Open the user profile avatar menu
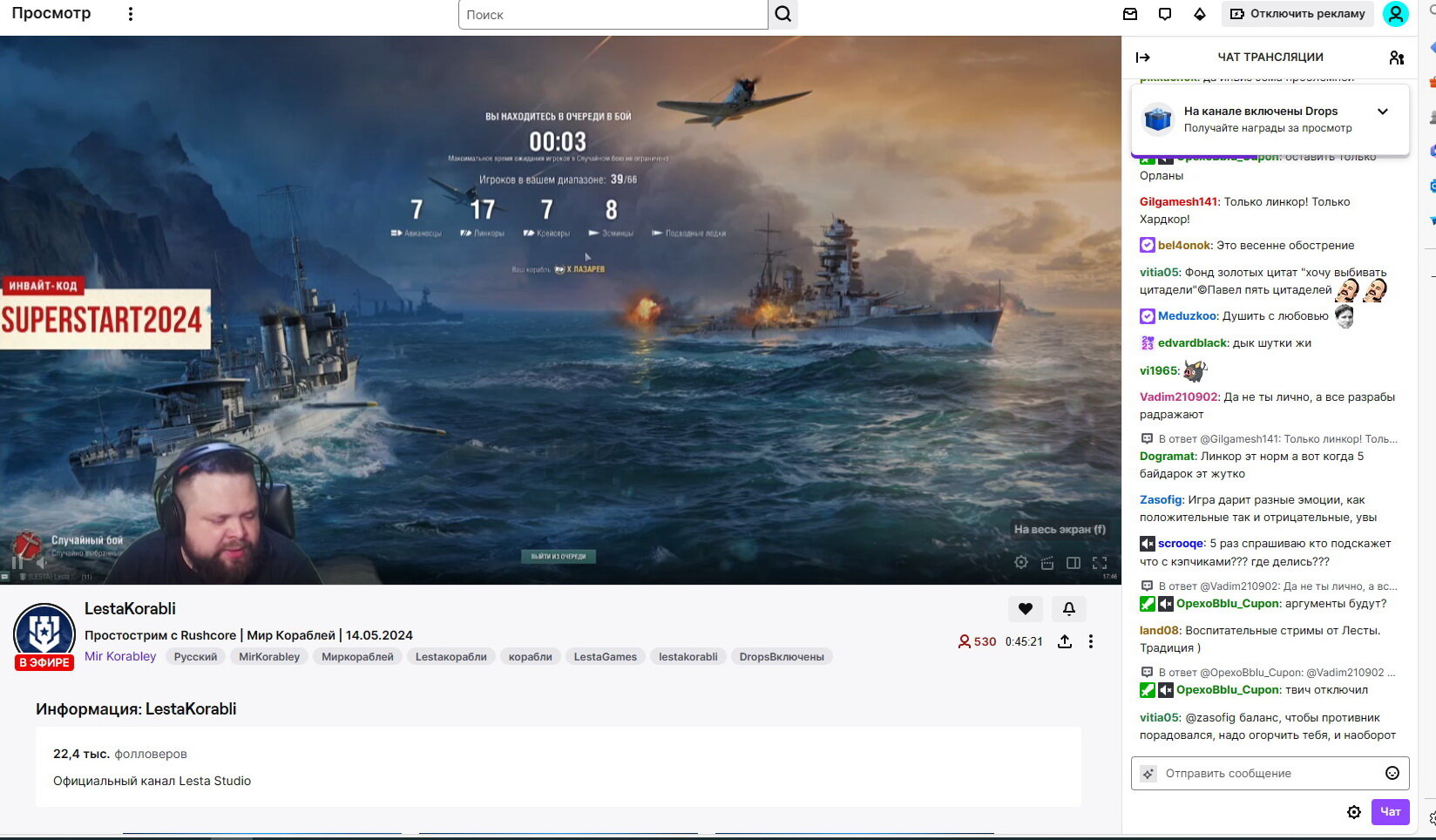The image size is (1436, 840). coord(1396,14)
